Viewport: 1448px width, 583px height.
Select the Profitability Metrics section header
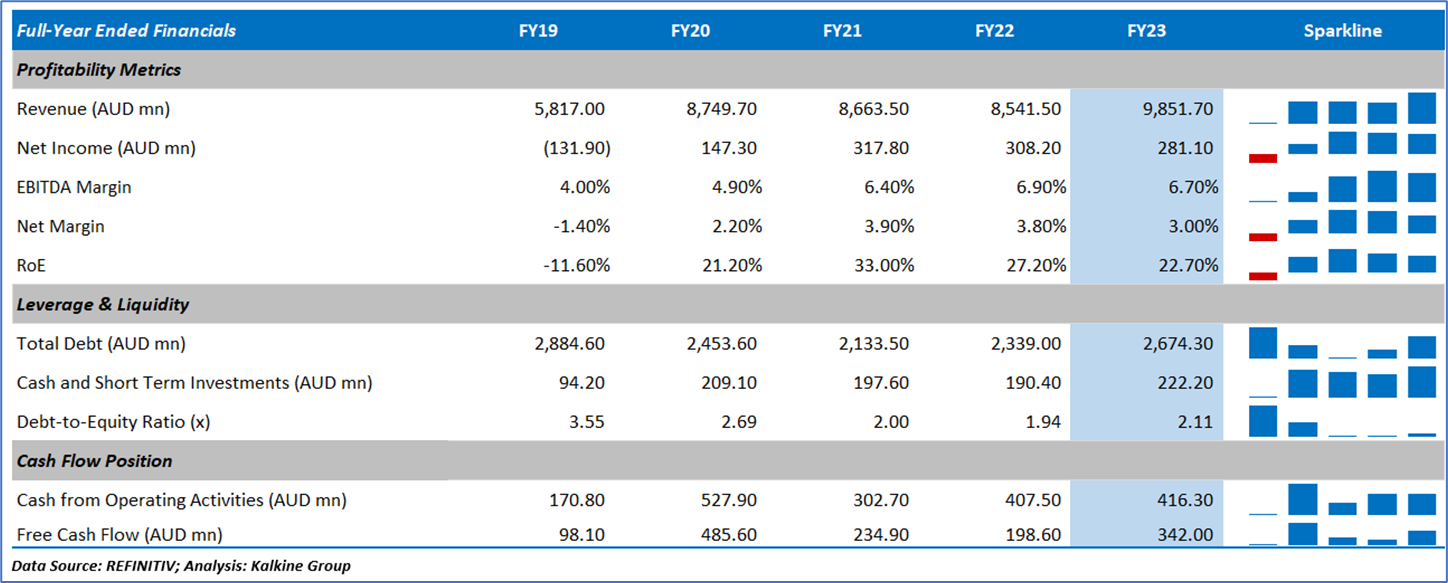(x=99, y=70)
